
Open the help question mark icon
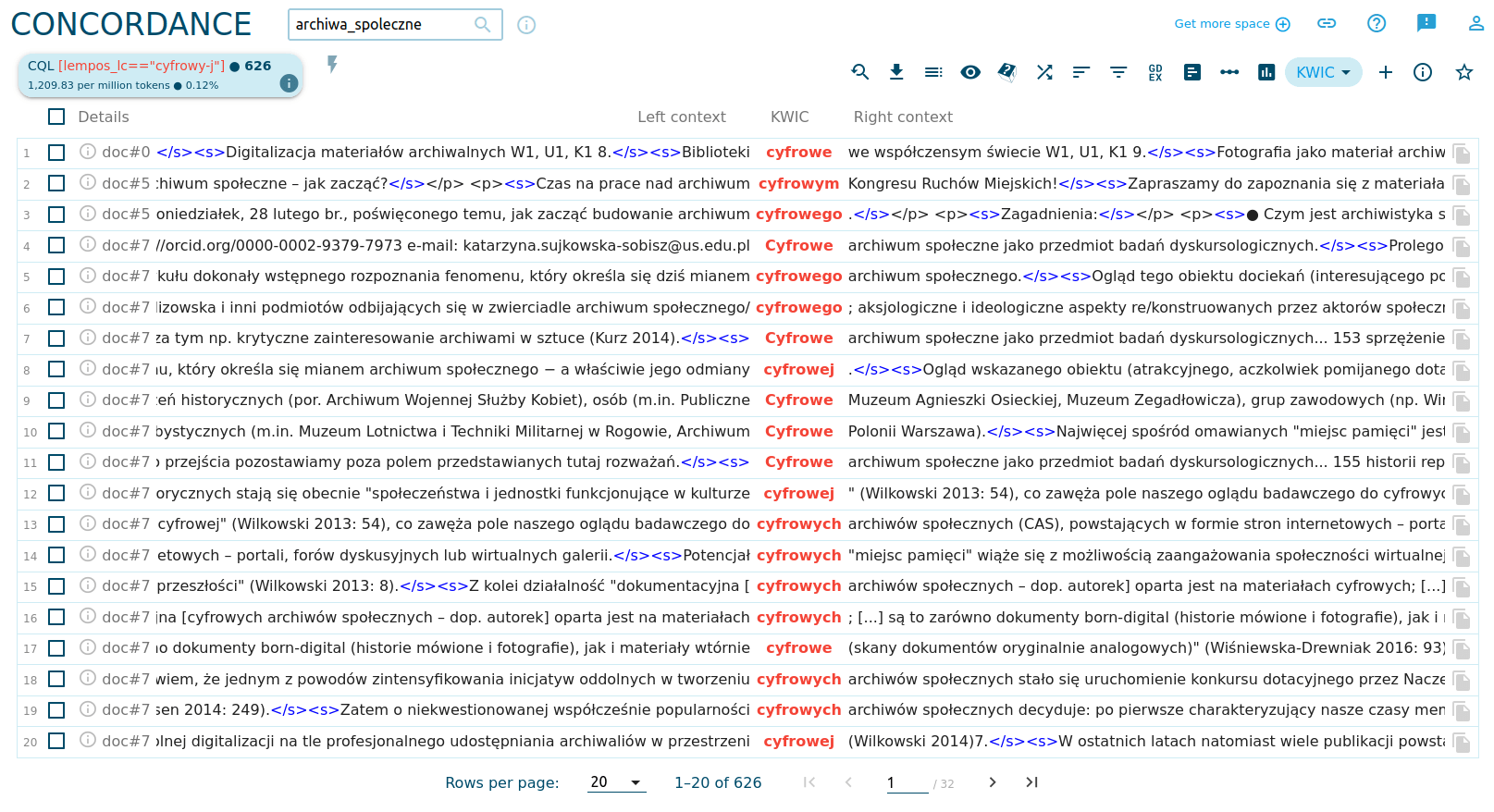pos(1377,23)
